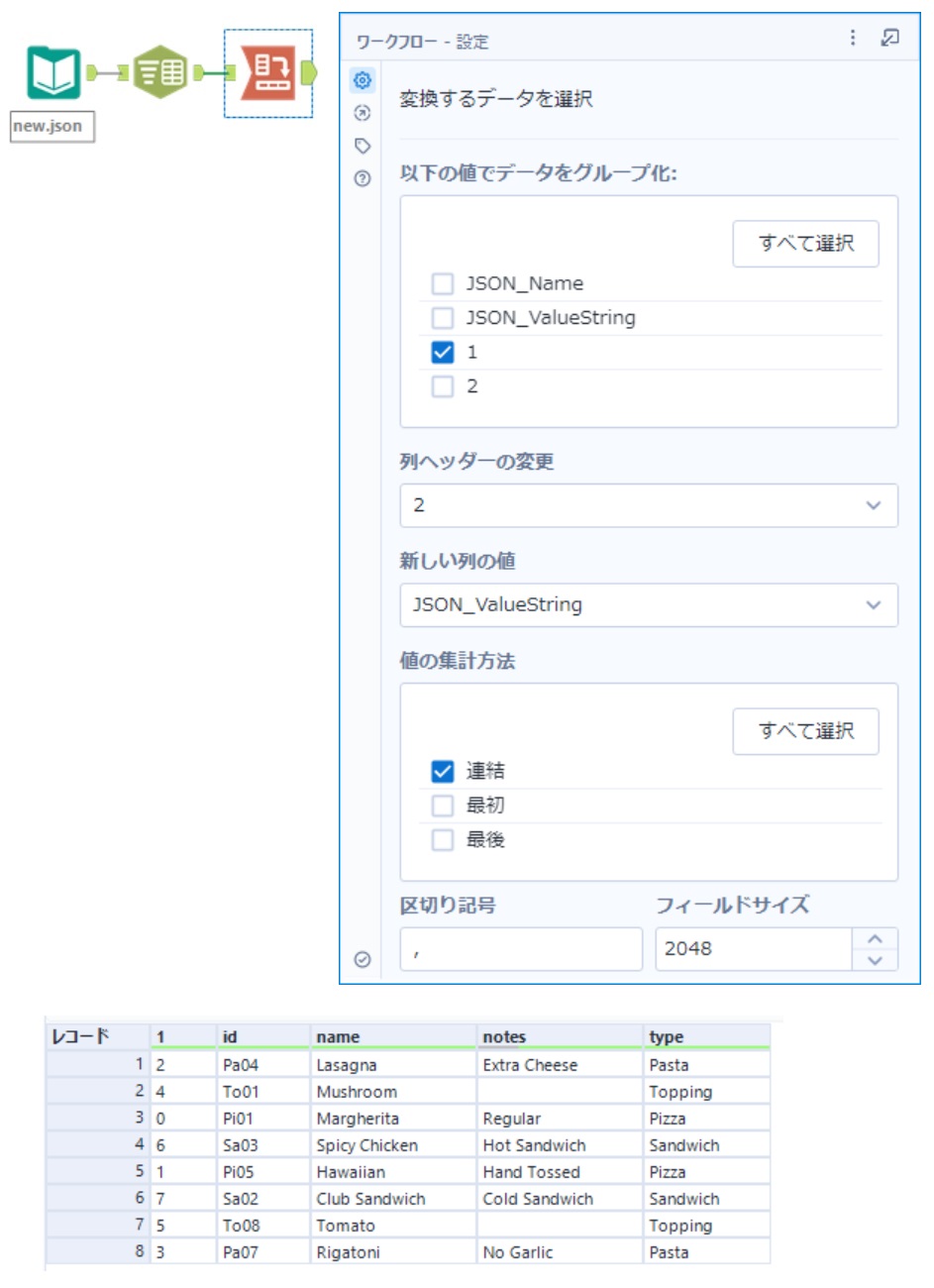Click the Cross Tab tool input anchor
Image resolution: width=934 pixels, height=1288 pixels.
click(232, 72)
